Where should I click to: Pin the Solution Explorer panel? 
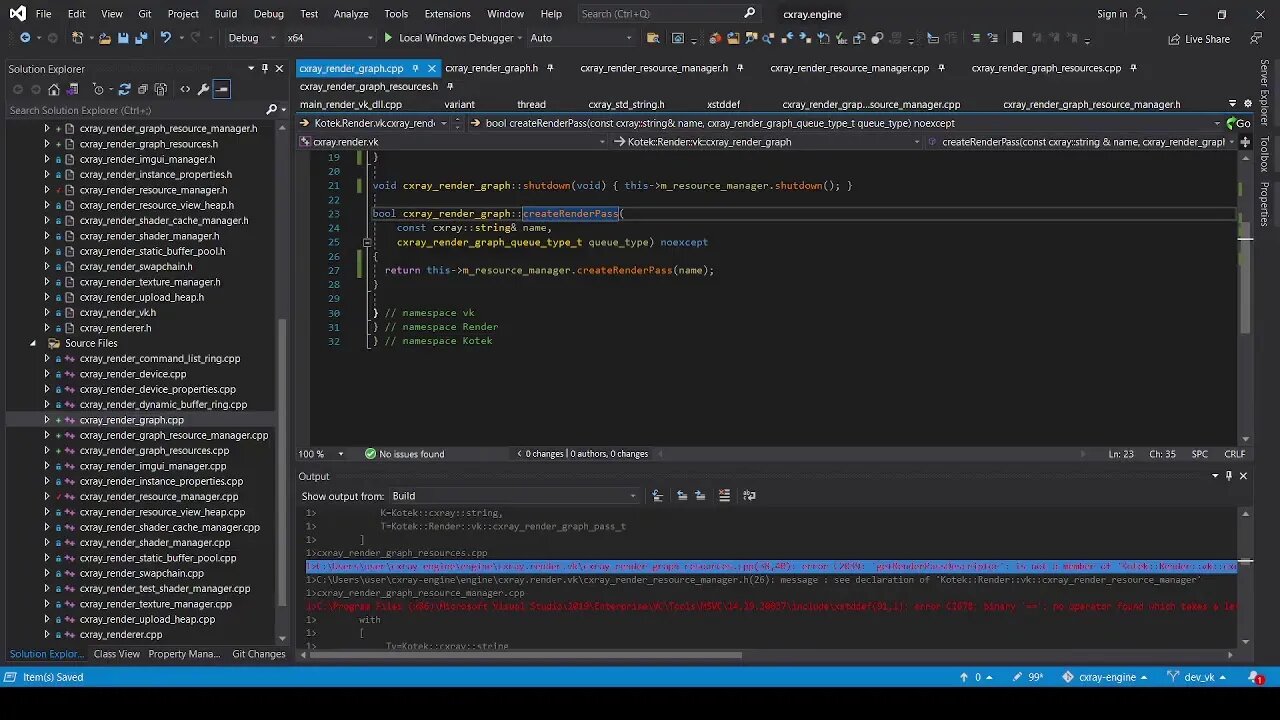point(264,68)
